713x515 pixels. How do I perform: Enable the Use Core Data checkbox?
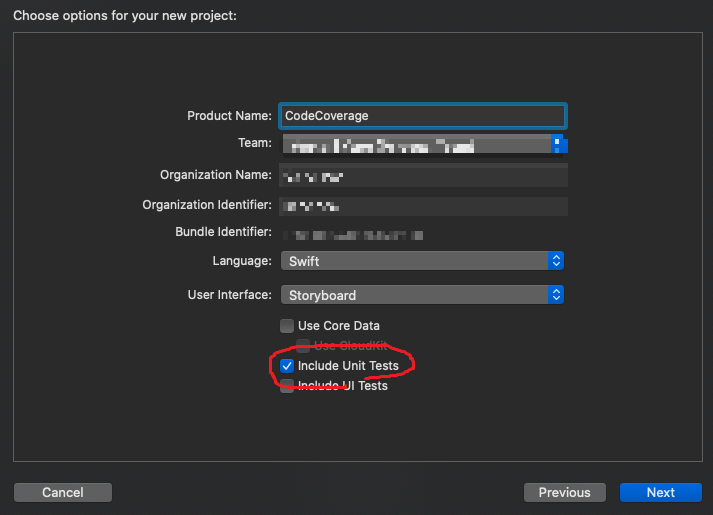click(x=287, y=326)
